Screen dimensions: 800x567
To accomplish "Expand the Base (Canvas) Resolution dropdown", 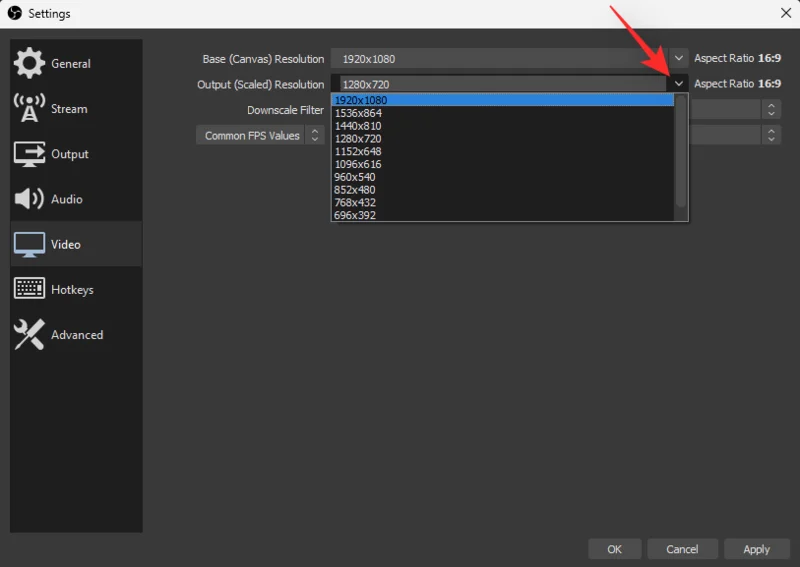I will [x=679, y=59].
